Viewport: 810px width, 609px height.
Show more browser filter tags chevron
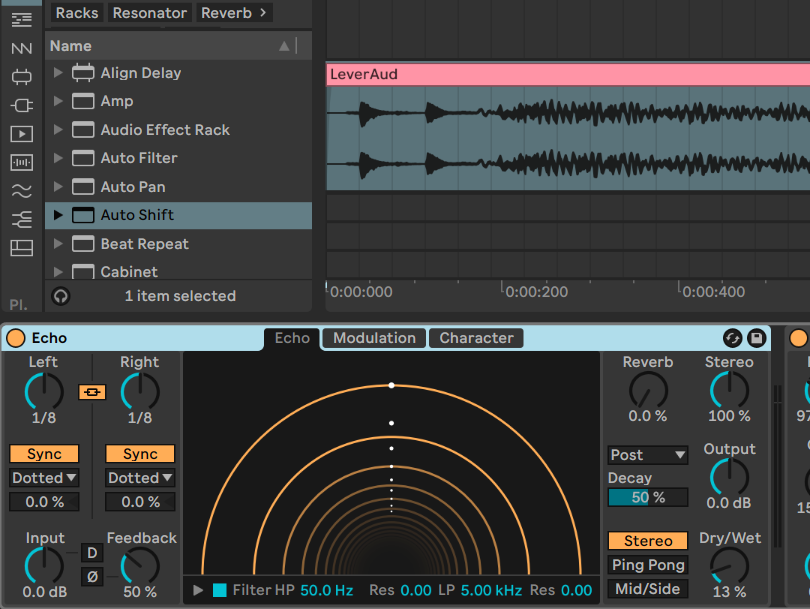pos(263,12)
